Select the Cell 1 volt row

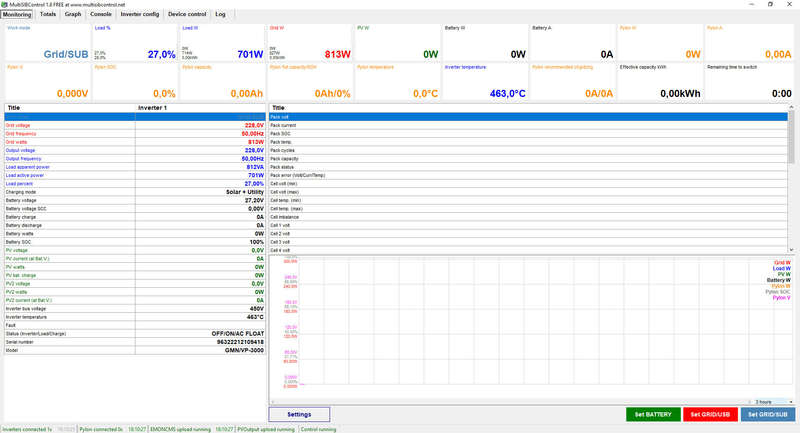point(528,225)
